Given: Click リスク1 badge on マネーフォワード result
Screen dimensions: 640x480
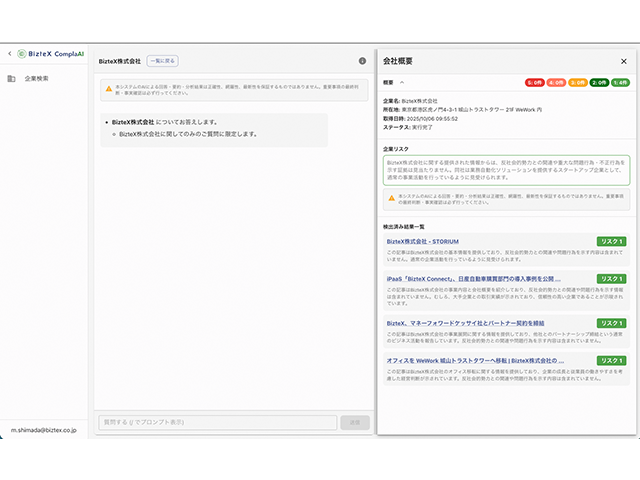Looking at the screenshot, I should (611, 323).
